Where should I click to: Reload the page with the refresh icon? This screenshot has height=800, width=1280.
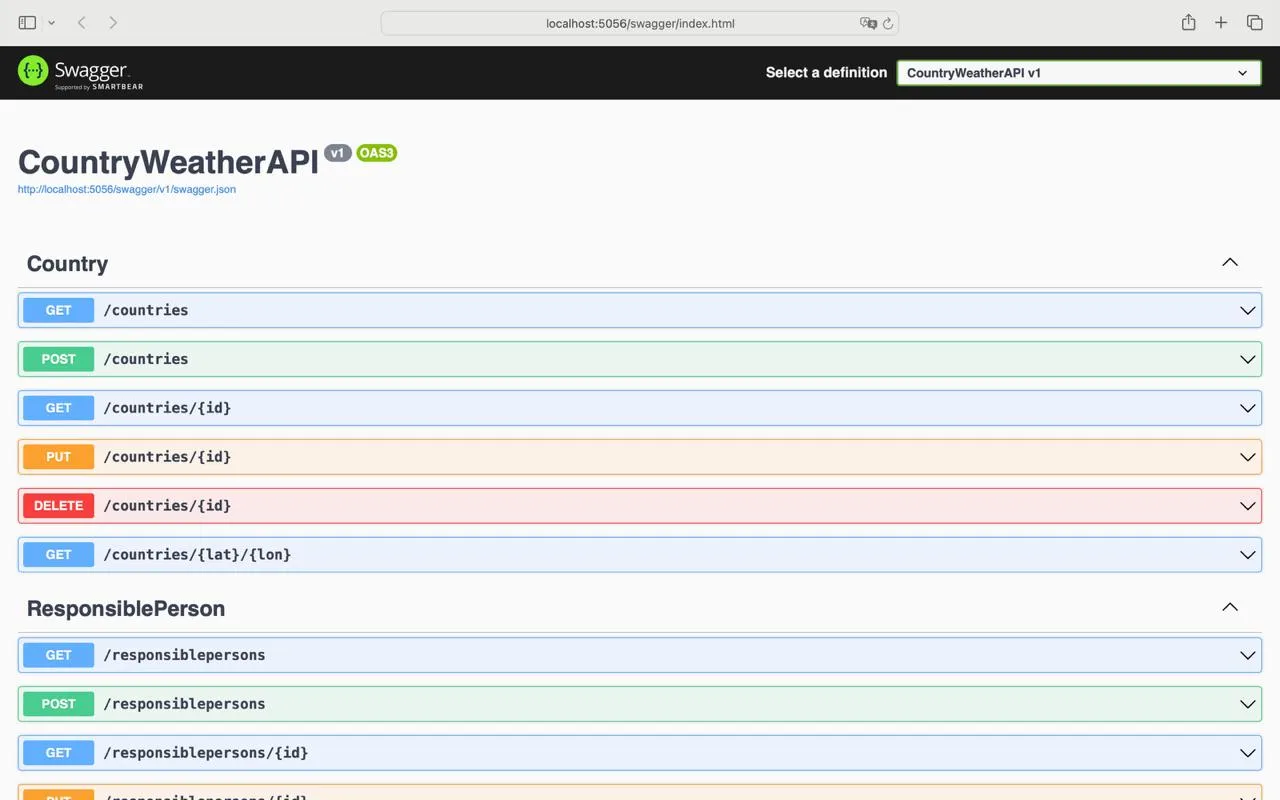(x=887, y=23)
